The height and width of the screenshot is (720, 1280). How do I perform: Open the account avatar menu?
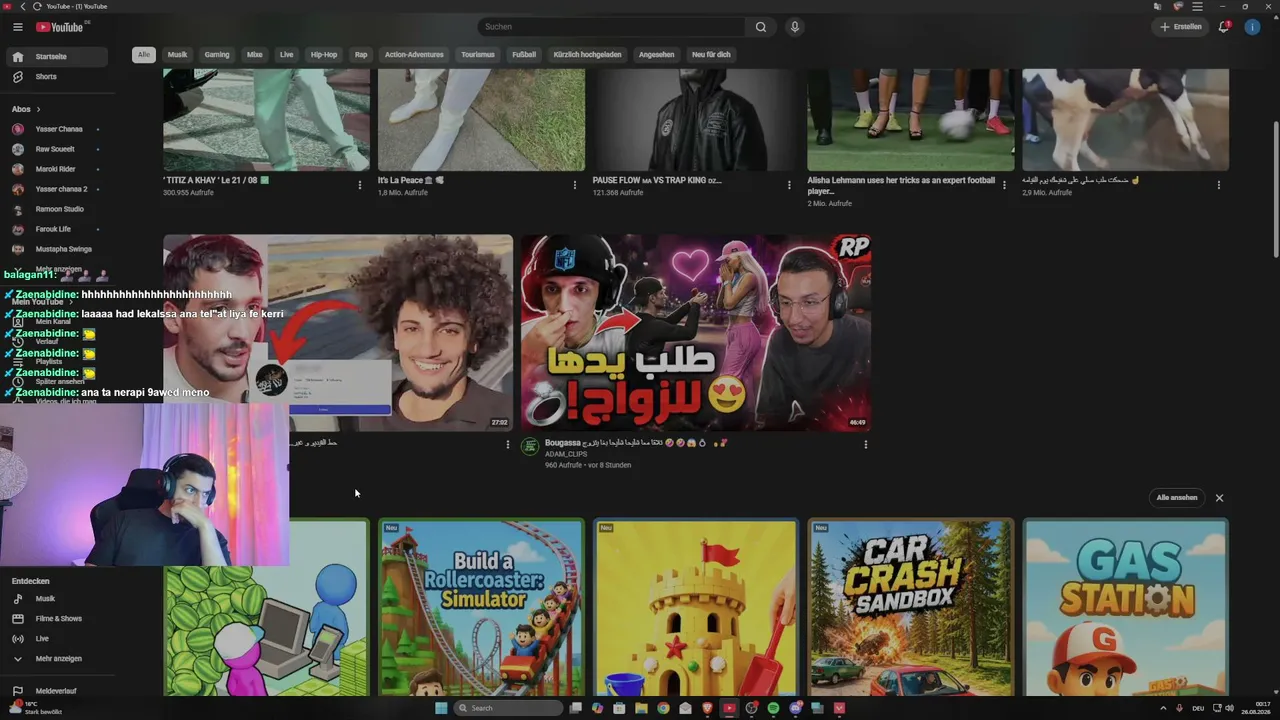1252,27
